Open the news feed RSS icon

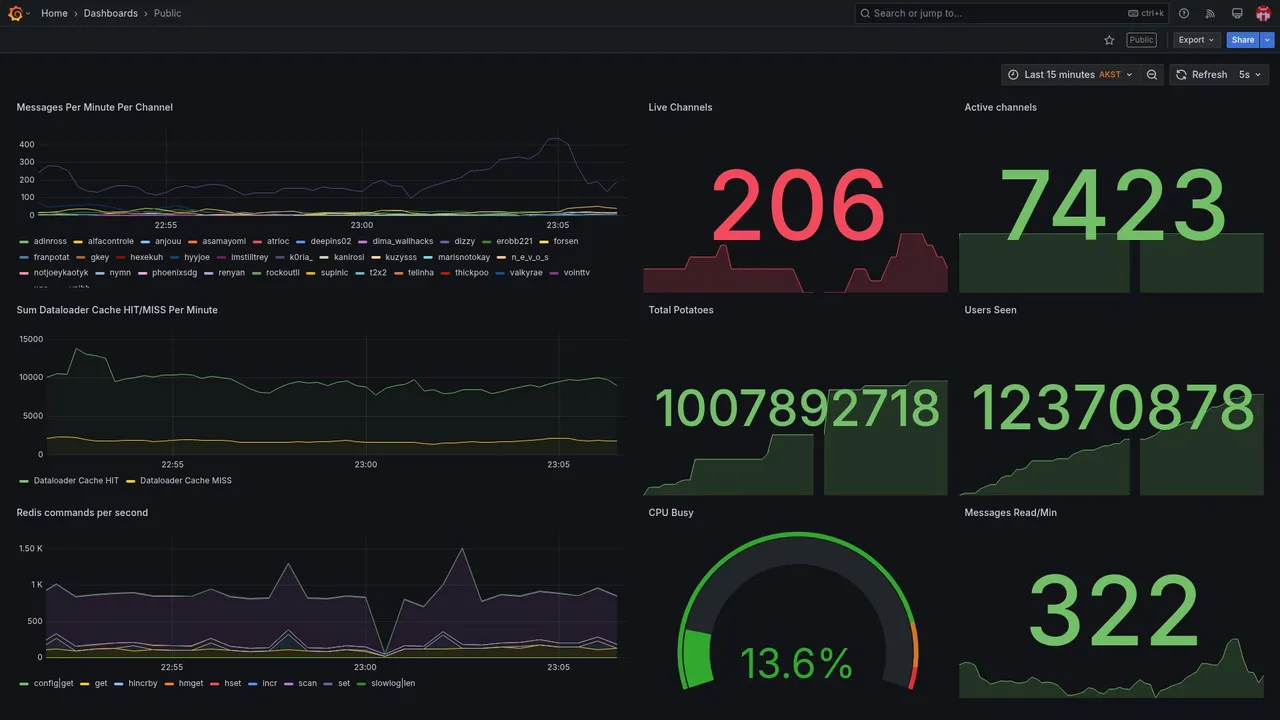pos(1210,13)
